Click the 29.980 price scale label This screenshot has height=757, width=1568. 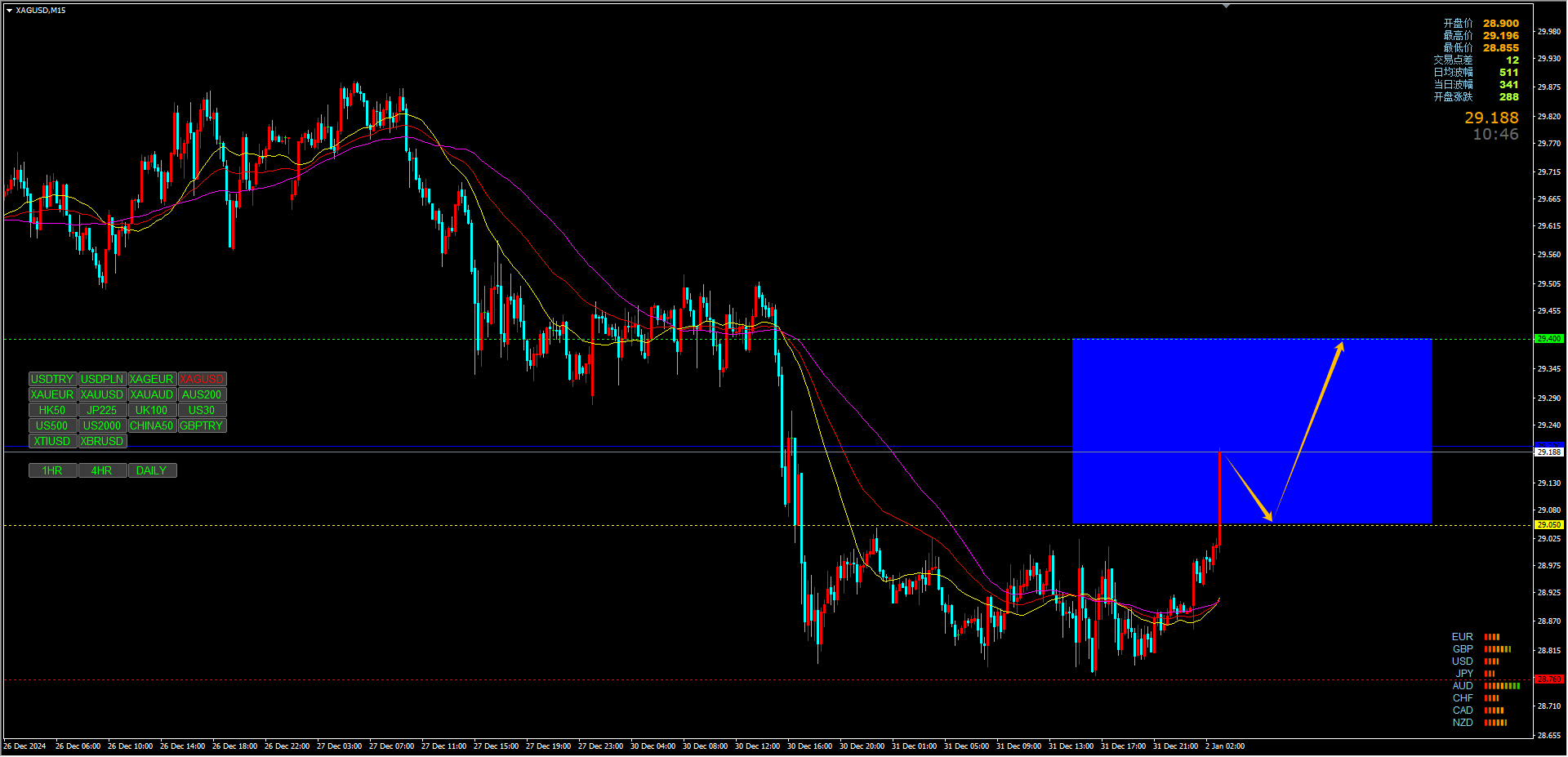1549,32
